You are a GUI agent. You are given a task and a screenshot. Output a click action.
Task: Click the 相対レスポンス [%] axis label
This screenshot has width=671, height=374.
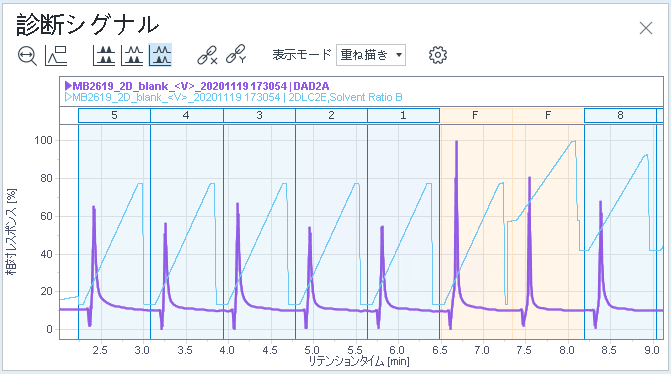pyautogui.click(x=12, y=232)
